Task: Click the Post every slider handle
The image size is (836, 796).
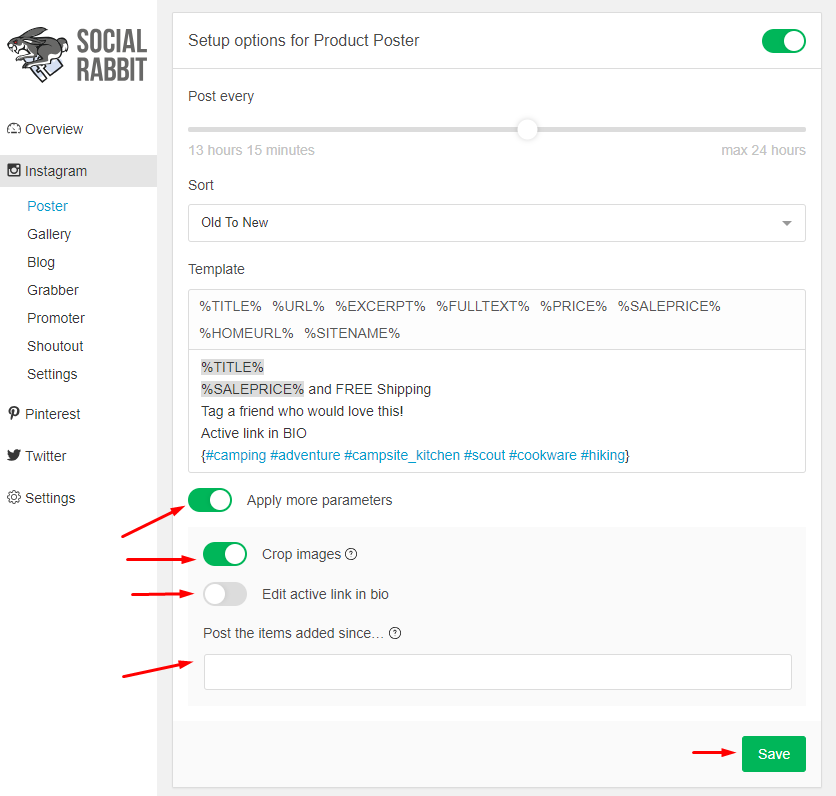Action: (527, 130)
